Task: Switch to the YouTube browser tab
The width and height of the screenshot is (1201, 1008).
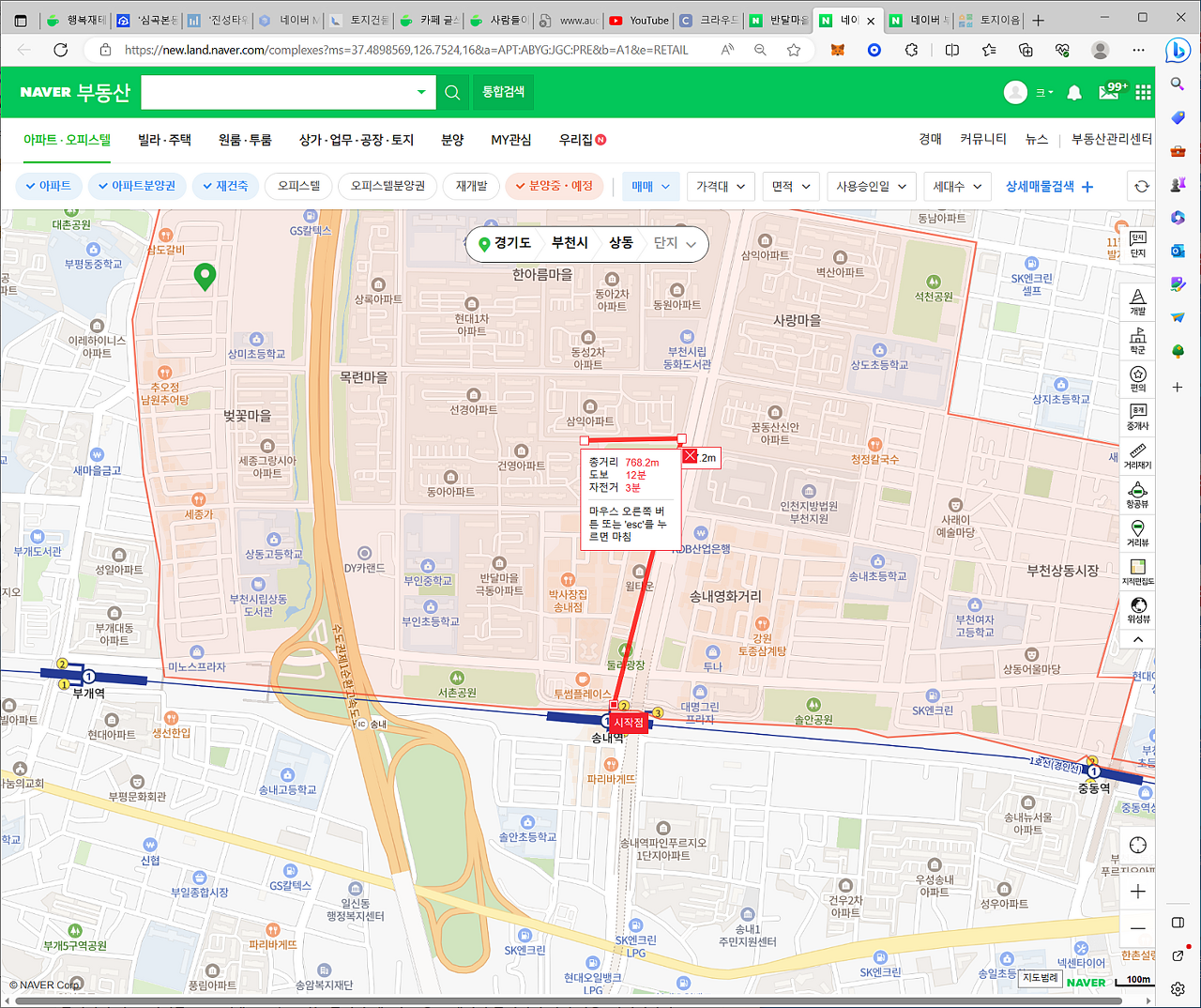Action: coord(638,20)
